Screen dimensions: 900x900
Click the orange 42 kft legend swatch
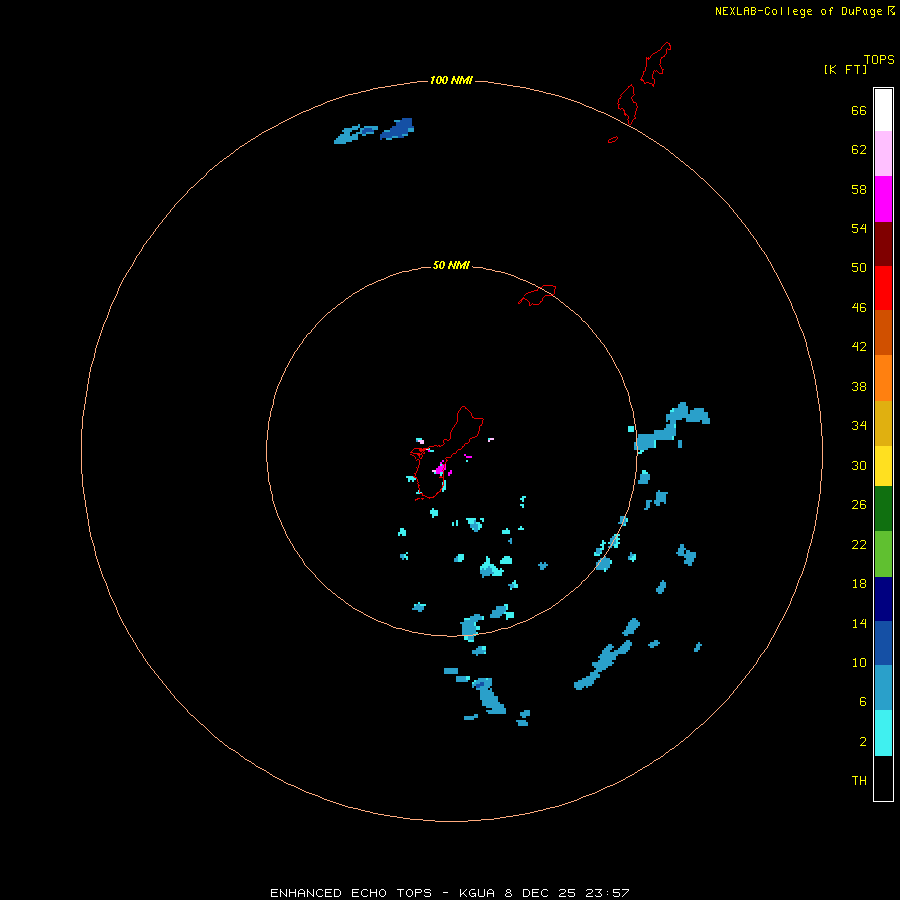[883, 378]
